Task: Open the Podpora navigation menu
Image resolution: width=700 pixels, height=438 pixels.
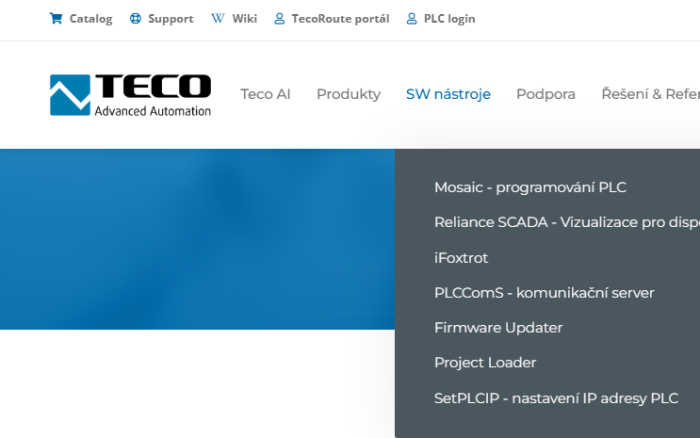Action: (546, 94)
